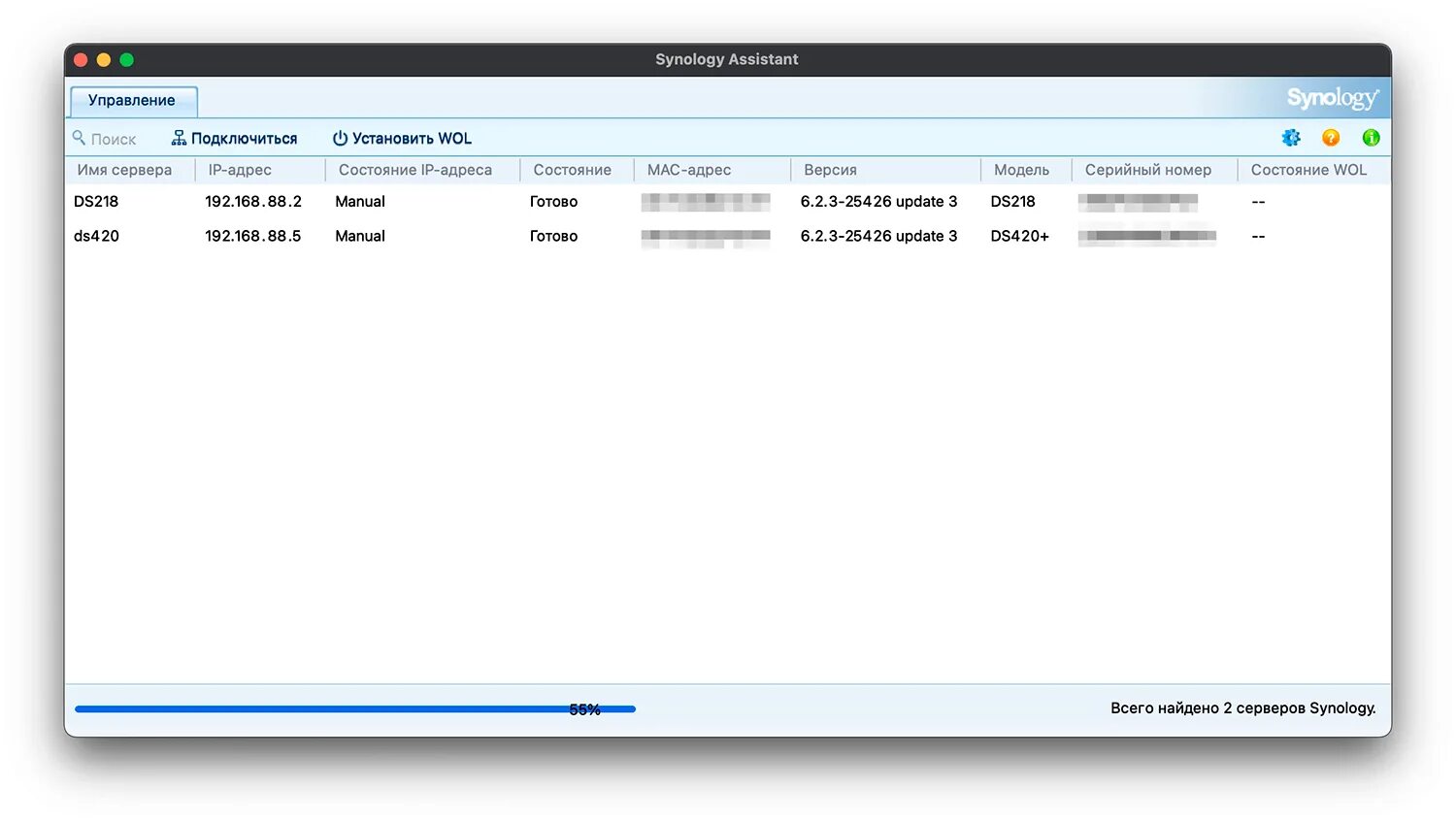Click the power icon beside Установить WOL
1456x822 pixels.
pos(340,139)
